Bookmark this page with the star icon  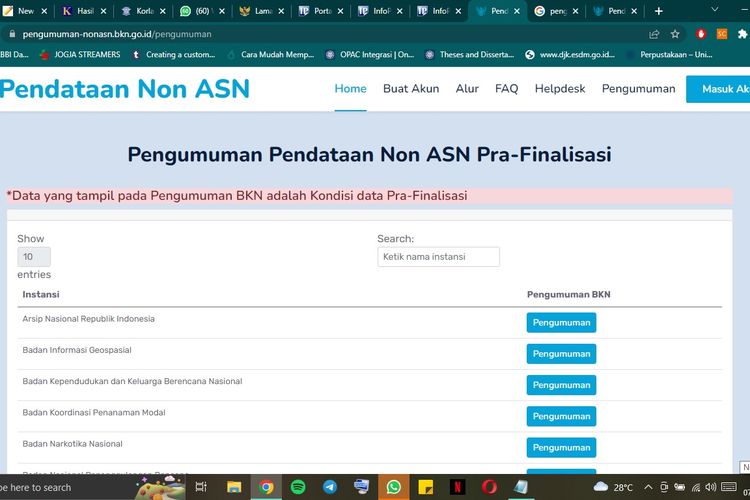tap(676, 33)
